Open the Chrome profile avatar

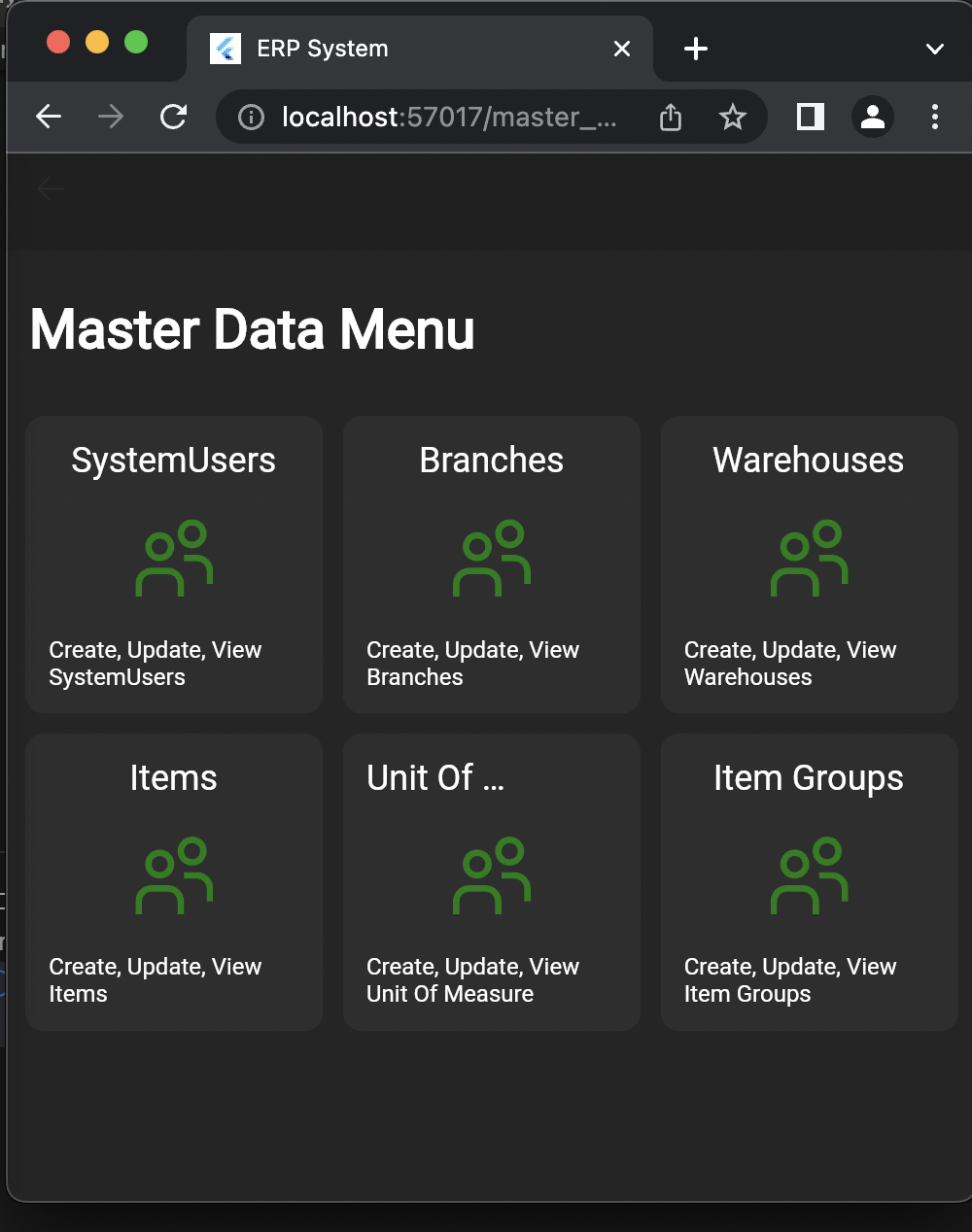click(x=873, y=118)
